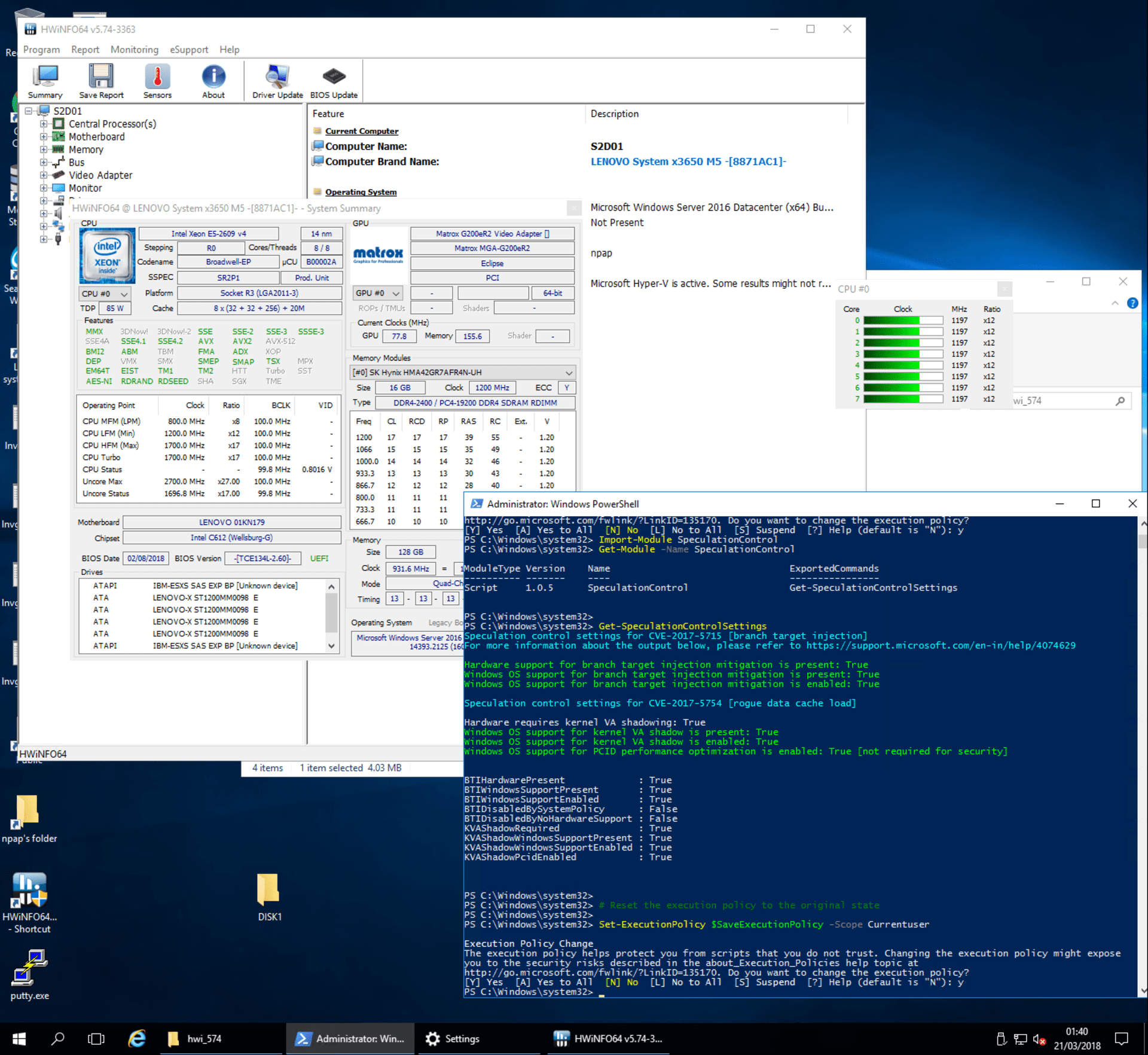Open the Report menu
Screen dimensions: 1148x1055
click(85, 50)
